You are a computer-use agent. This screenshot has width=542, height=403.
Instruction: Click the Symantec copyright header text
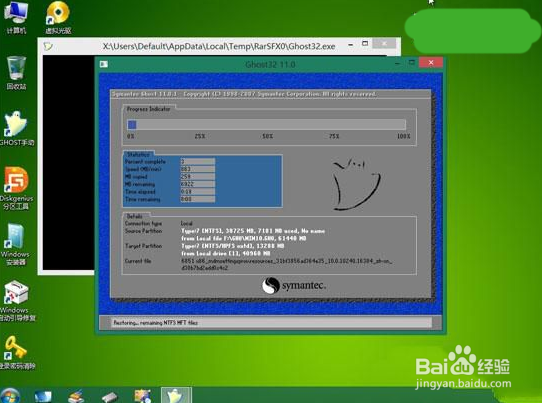(x=244, y=94)
